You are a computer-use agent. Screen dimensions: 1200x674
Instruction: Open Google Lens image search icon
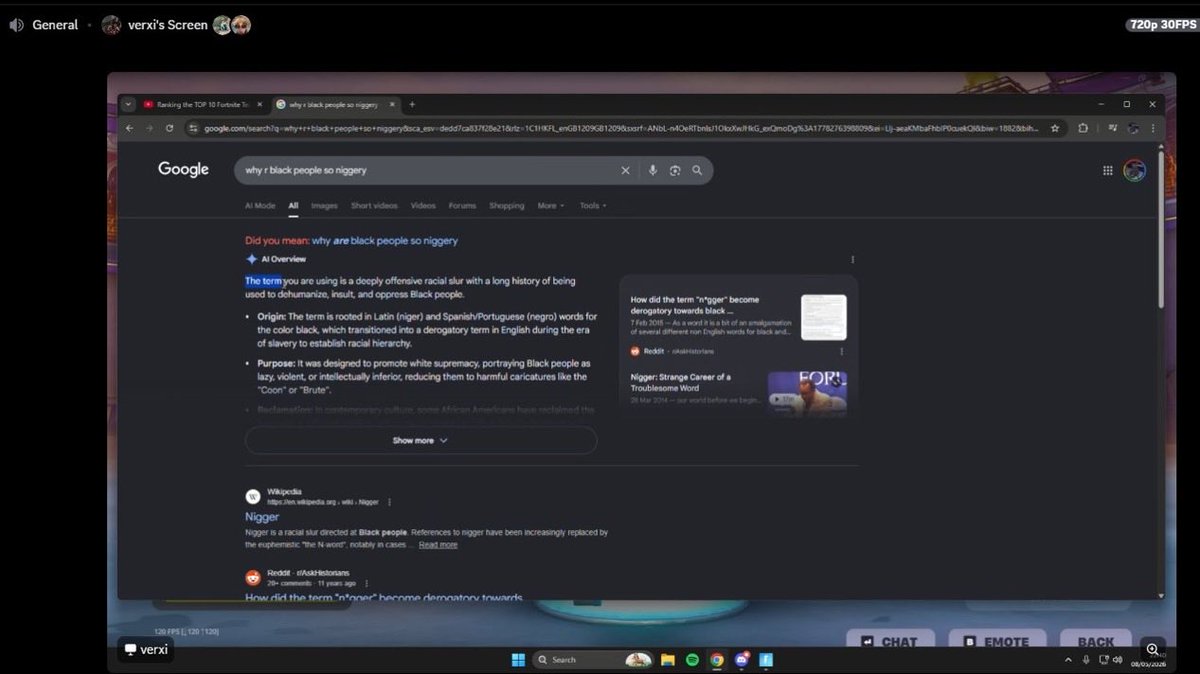[x=675, y=171]
